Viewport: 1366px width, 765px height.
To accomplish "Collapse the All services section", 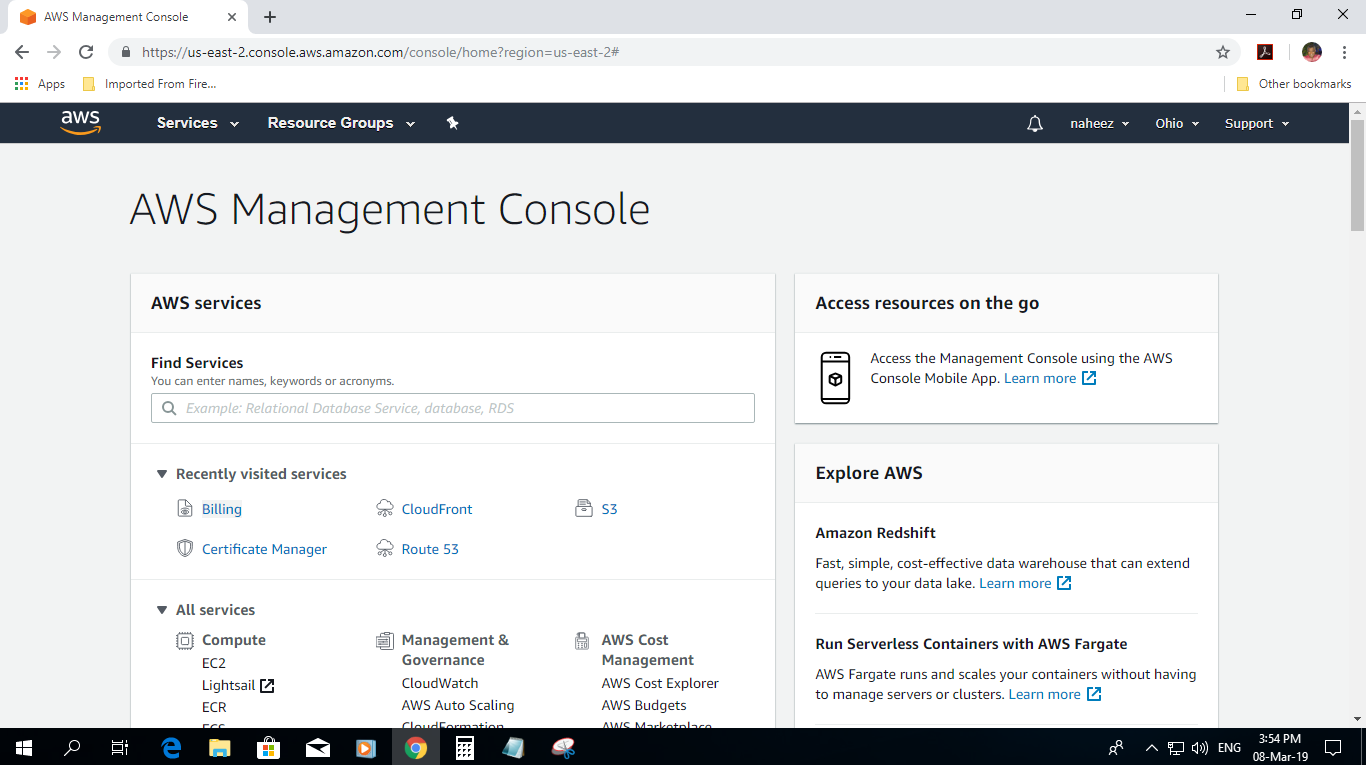I will tap(162, 610).
